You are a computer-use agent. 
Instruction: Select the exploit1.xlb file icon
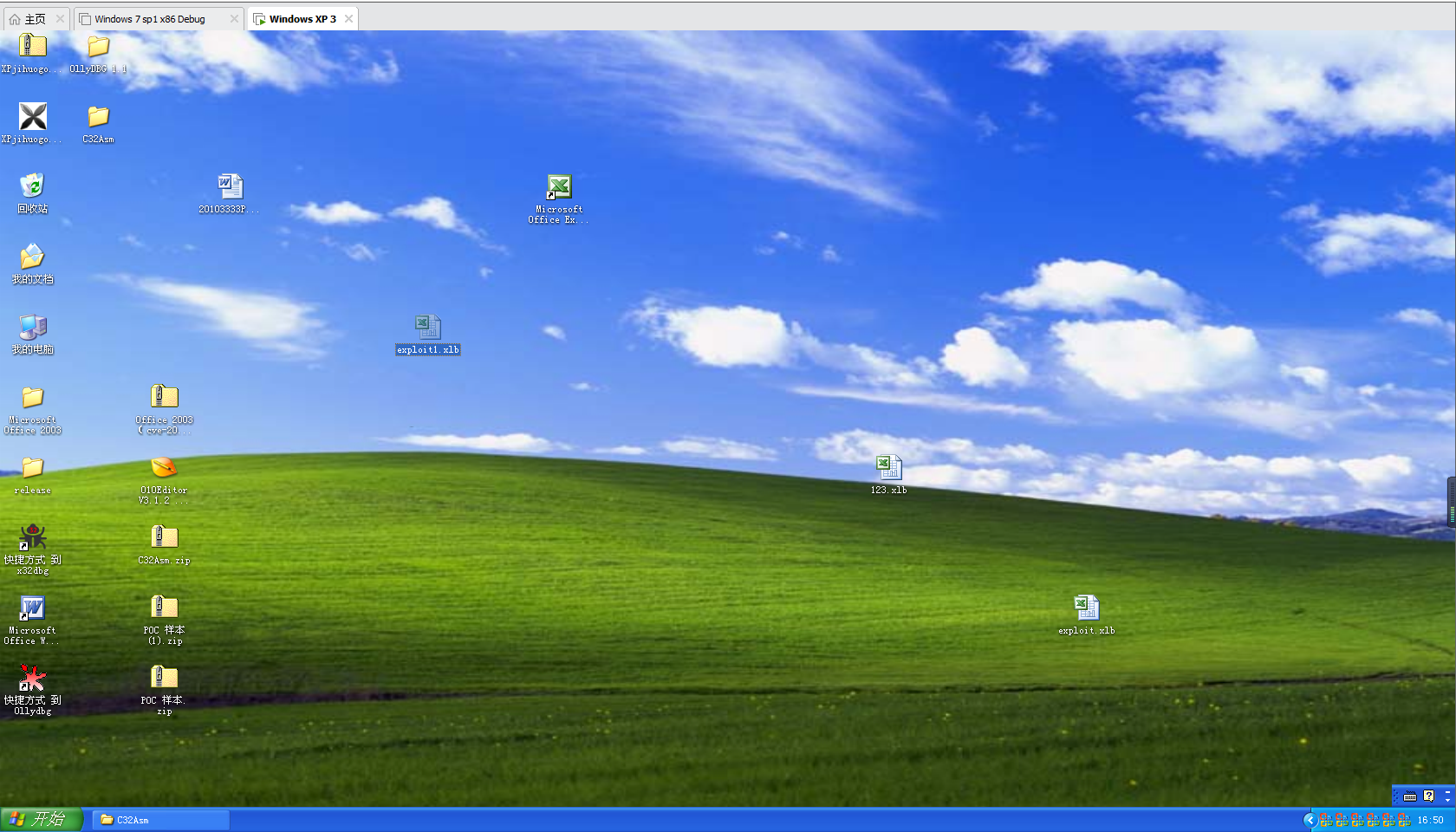point(427,327)
